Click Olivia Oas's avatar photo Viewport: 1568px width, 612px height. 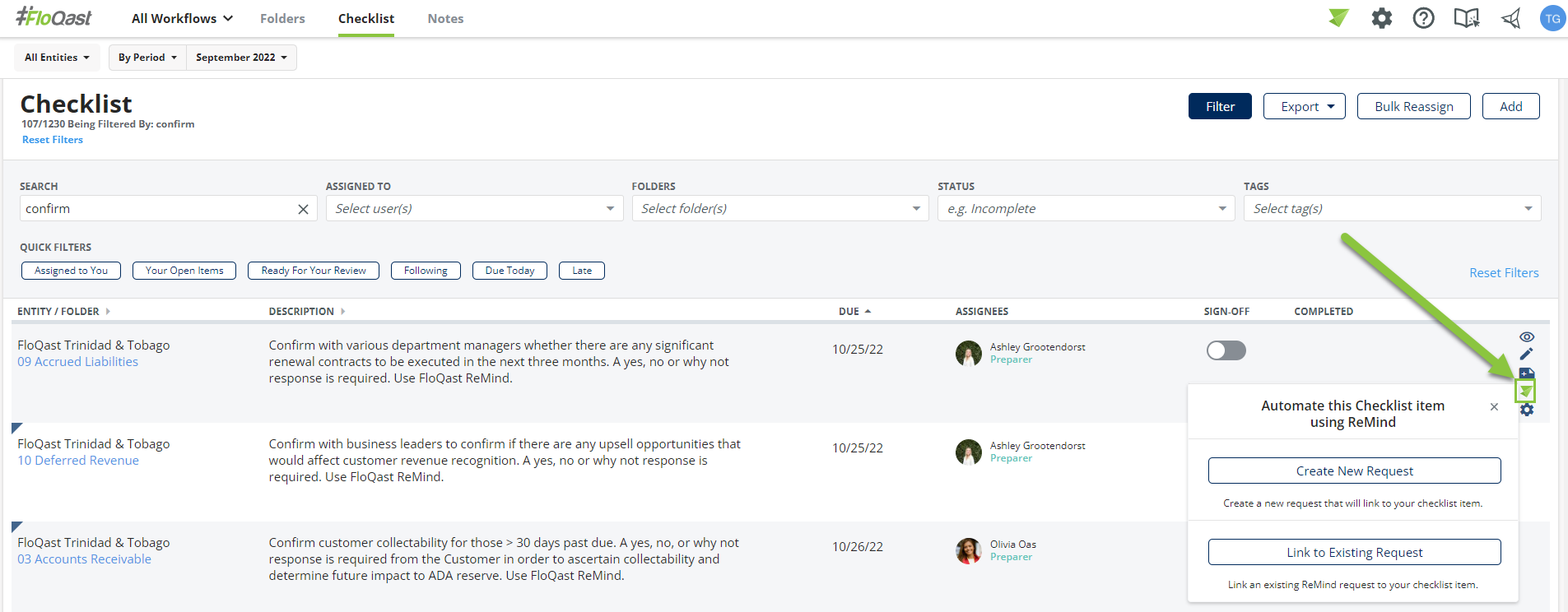click(x=969, y=551)
